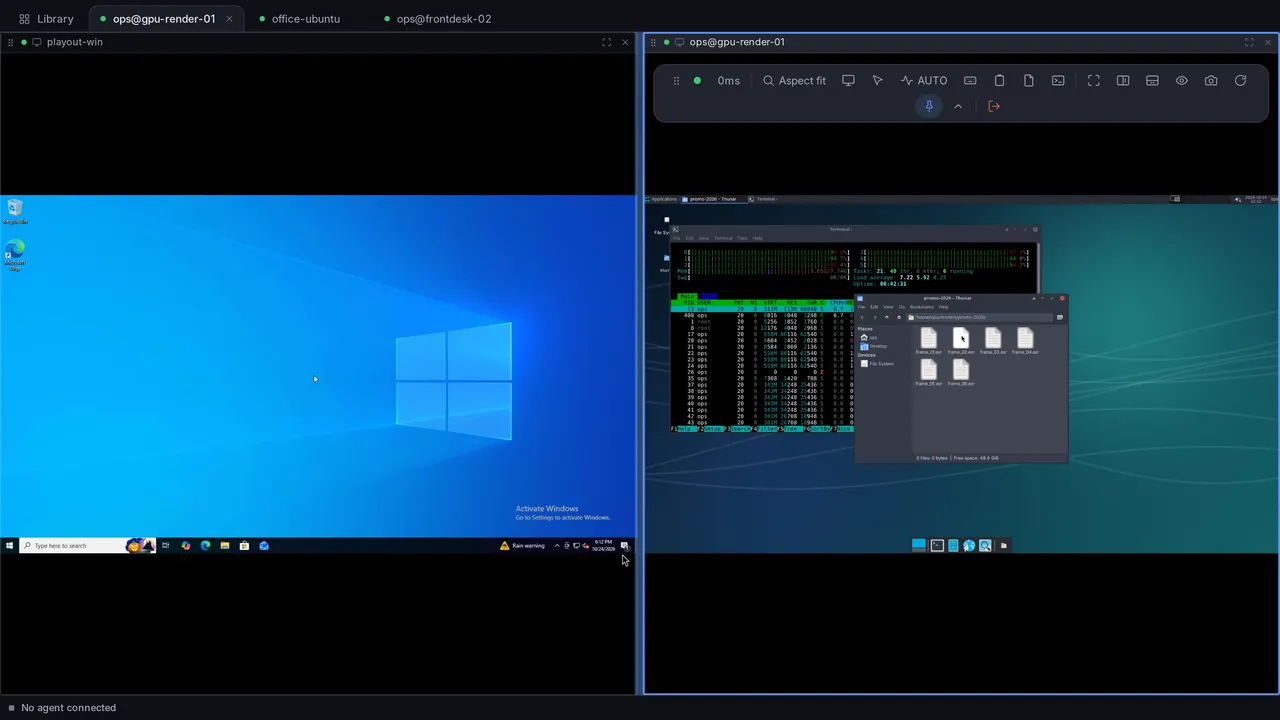
Task: Click the gpu-render-01 pane fullscreen icon
Action: click(x=1249, y=42)
